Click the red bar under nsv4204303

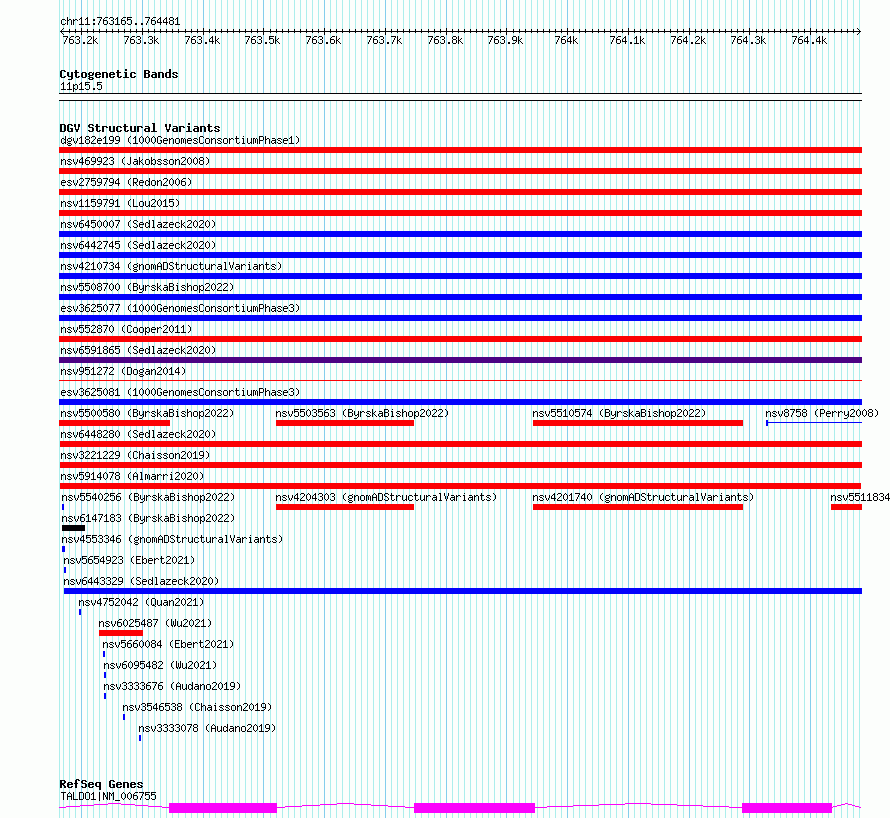(x=345, y=507)
